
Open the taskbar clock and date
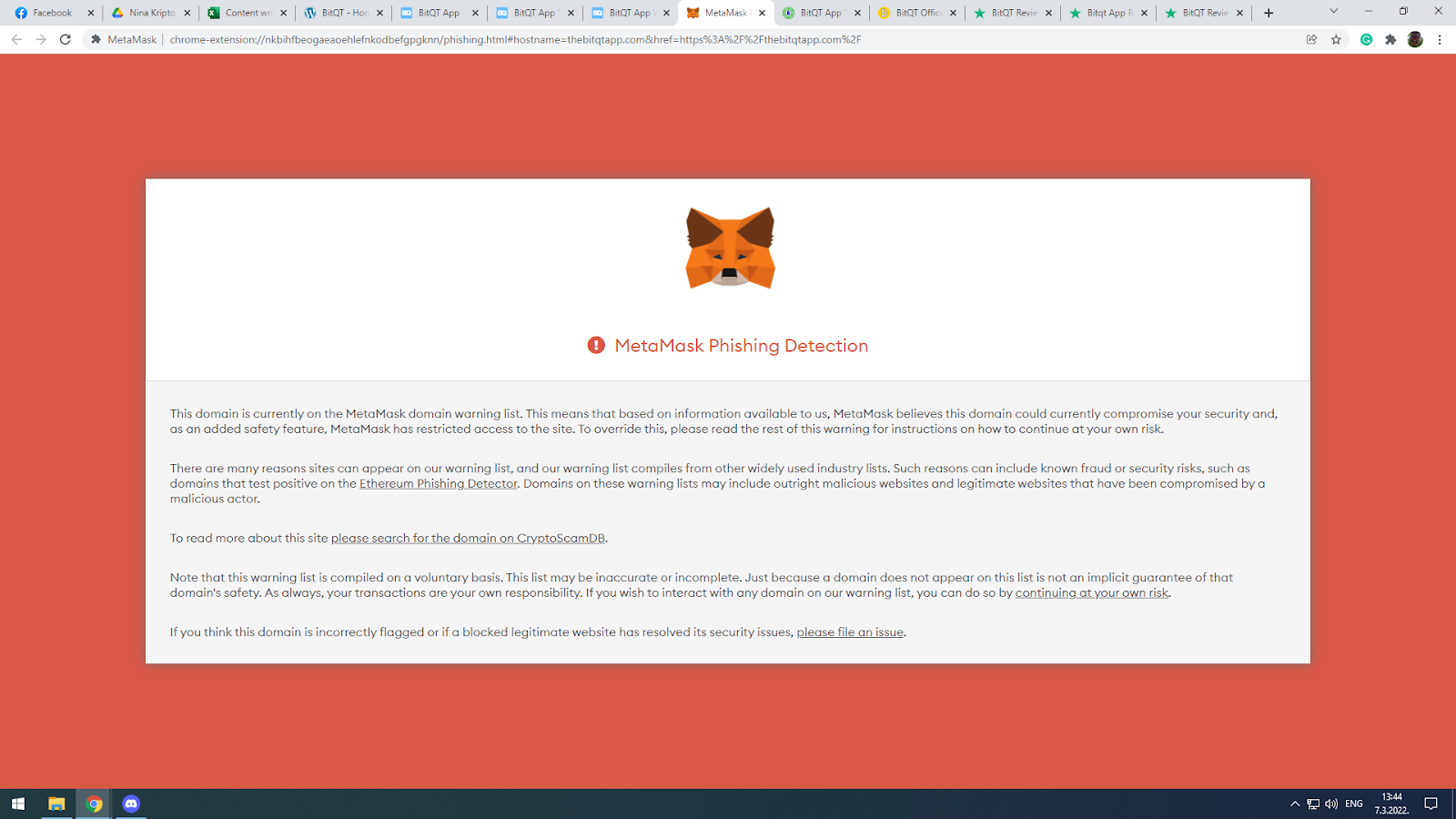1391,804
